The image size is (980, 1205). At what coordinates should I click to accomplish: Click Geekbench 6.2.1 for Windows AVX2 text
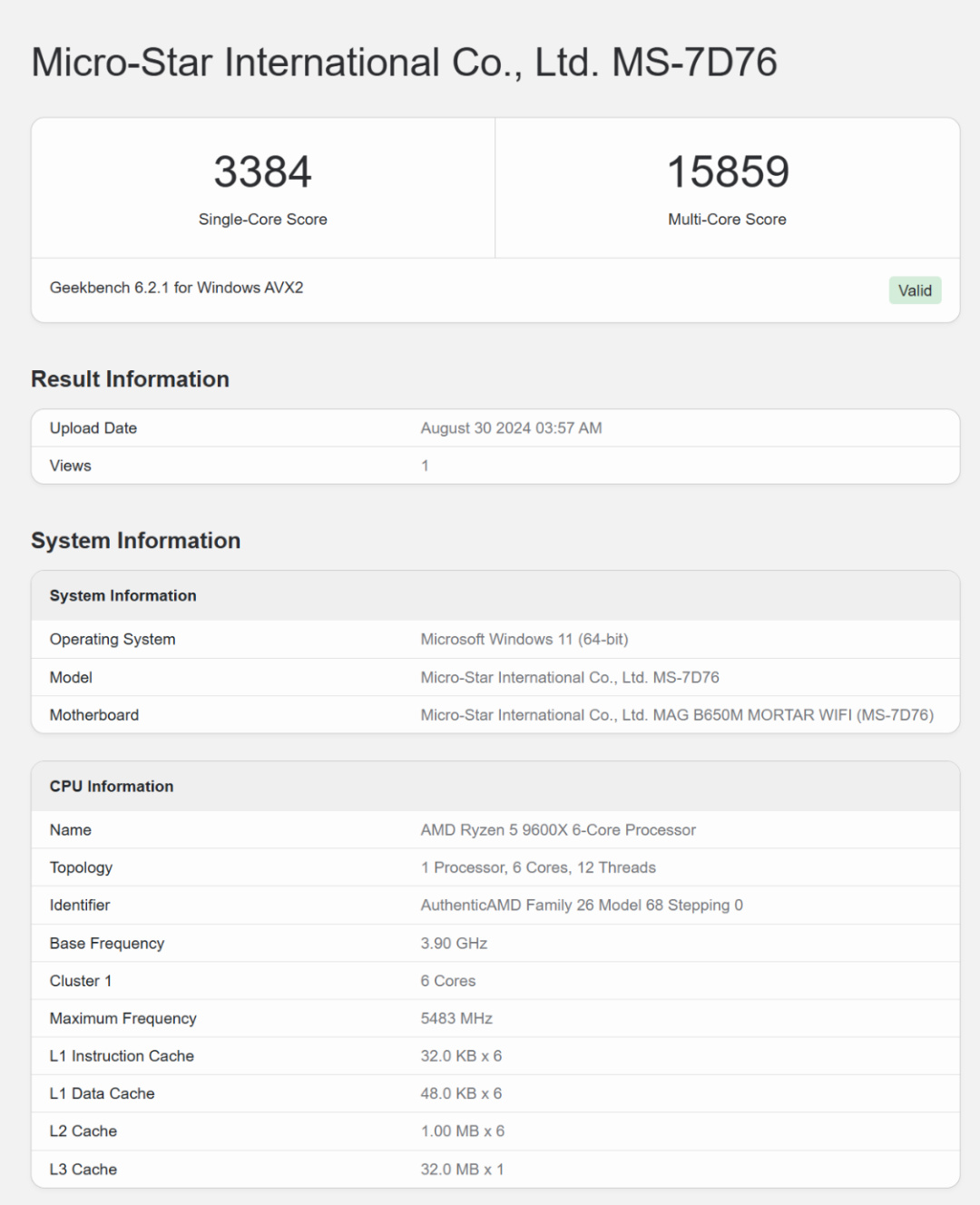coord(176,288)
